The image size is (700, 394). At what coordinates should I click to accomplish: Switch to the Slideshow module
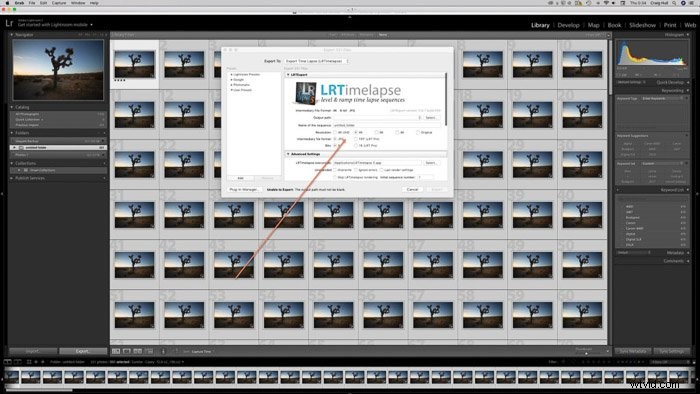[x=642, y=25]
